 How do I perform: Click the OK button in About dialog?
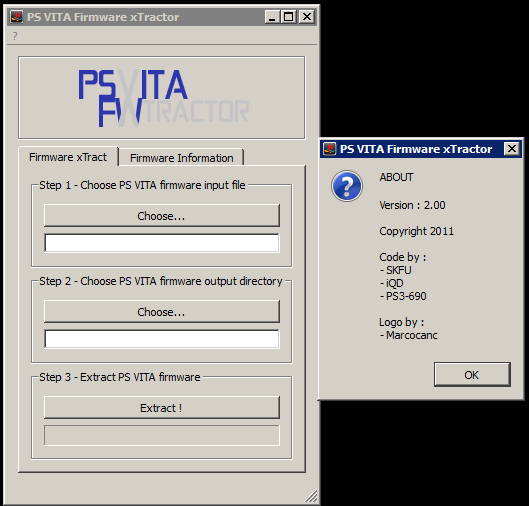pyautogui.click(x=472, y=374)
